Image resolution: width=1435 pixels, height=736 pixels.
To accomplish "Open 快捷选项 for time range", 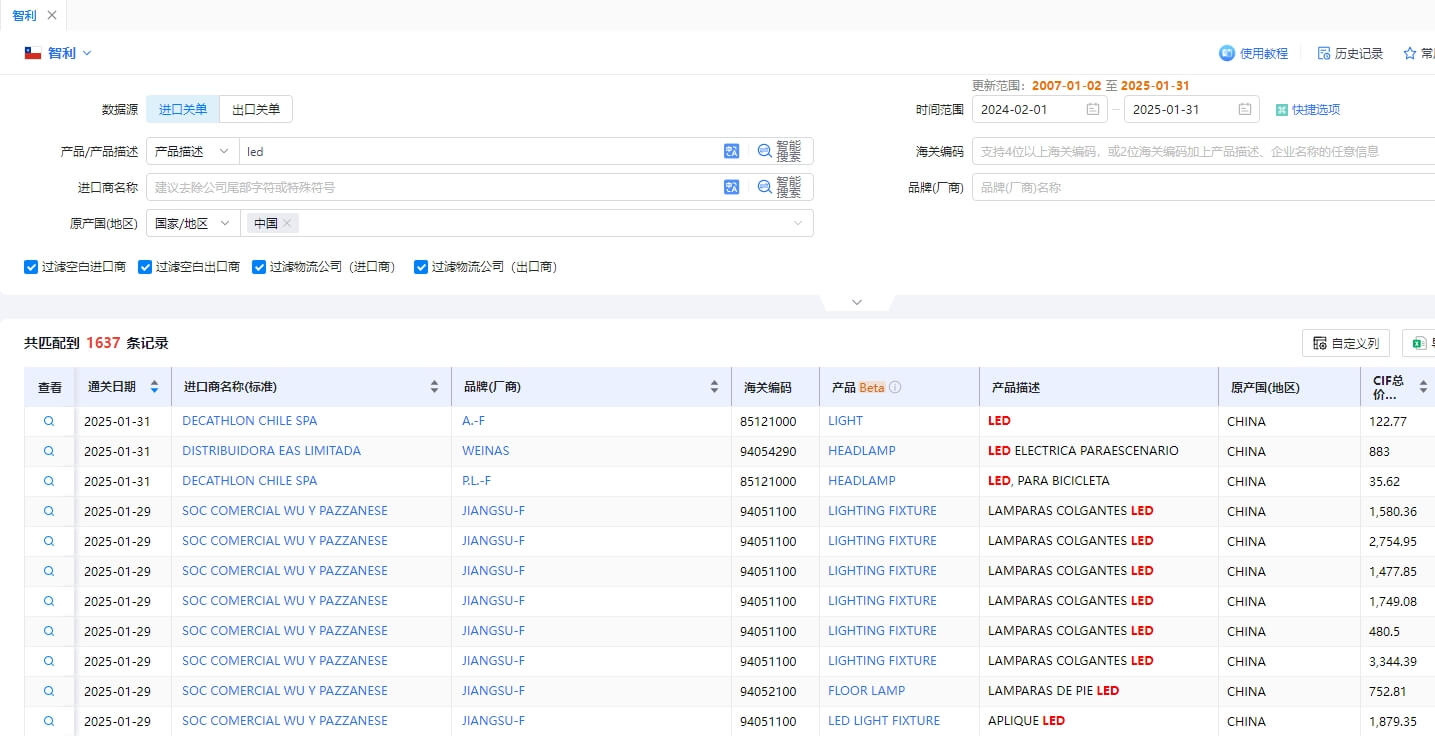I will pos(1308,109).
